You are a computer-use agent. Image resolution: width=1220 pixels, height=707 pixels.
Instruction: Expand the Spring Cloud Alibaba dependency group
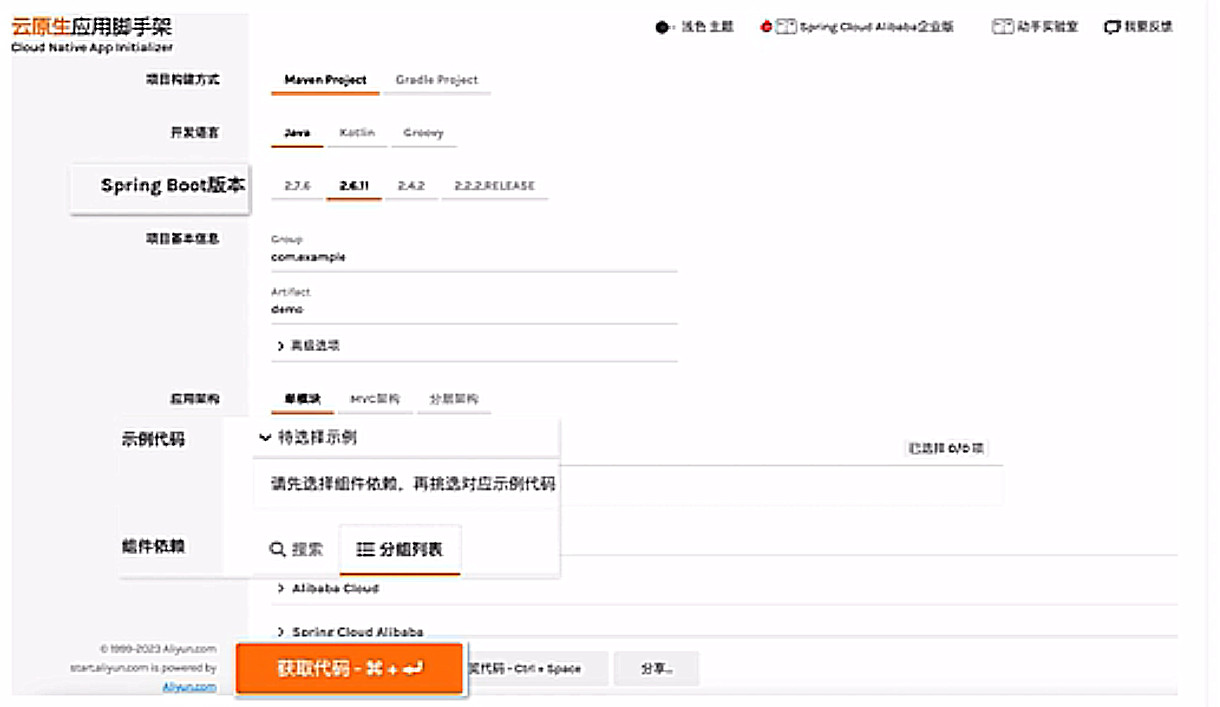[x=349, y=632]
